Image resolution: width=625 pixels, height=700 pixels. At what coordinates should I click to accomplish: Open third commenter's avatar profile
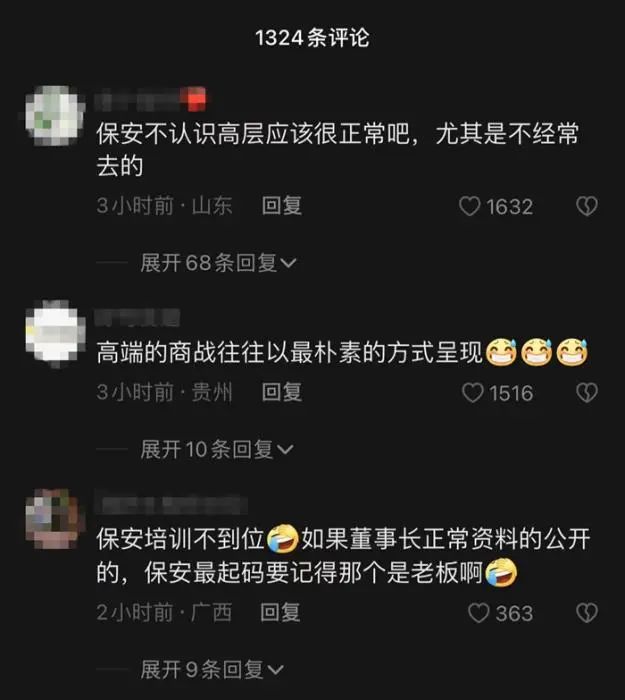click(55, 519)
